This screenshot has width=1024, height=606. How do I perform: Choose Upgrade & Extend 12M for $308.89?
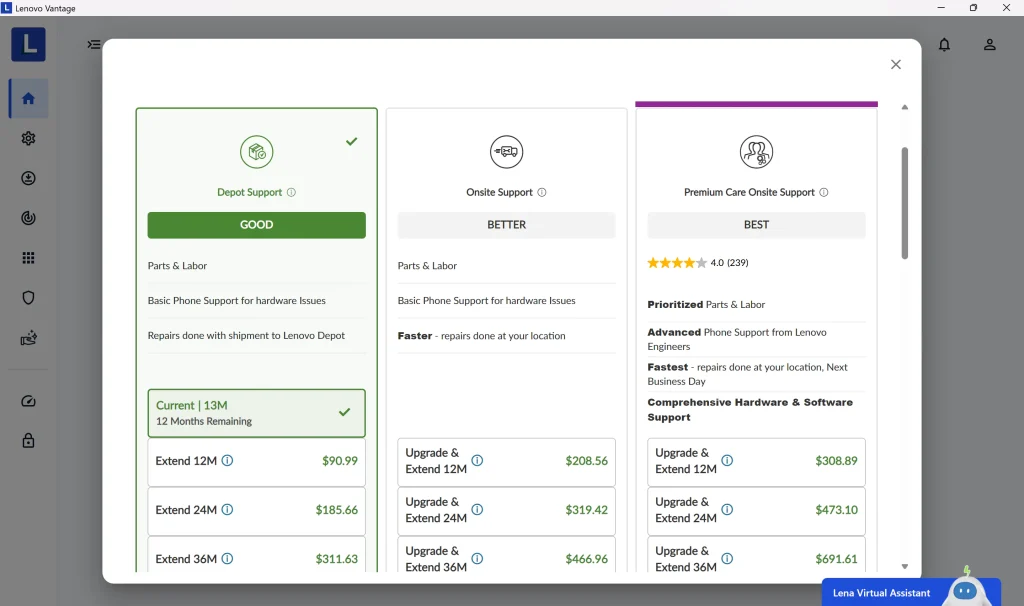pyautogui.click(x=756, y=462)
